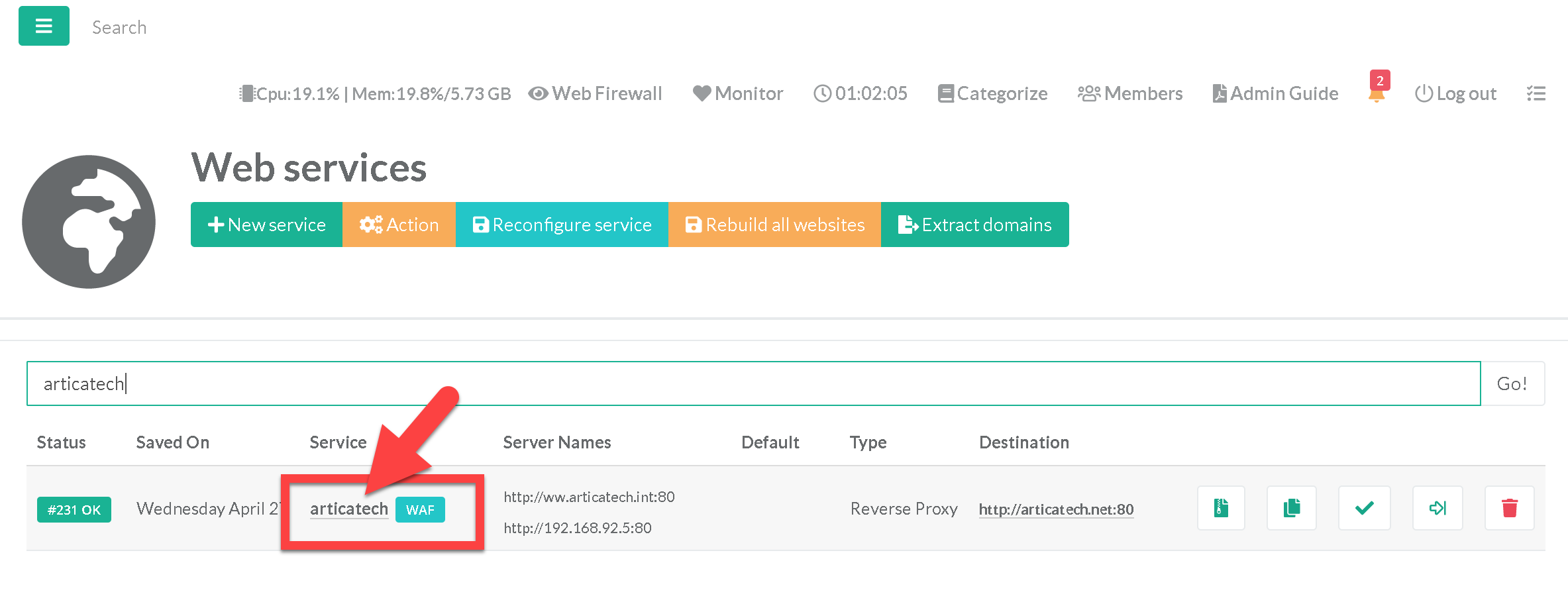Open the task list icon at far right
This screenshot has width=1568, height=608.
pos(1536,93)
